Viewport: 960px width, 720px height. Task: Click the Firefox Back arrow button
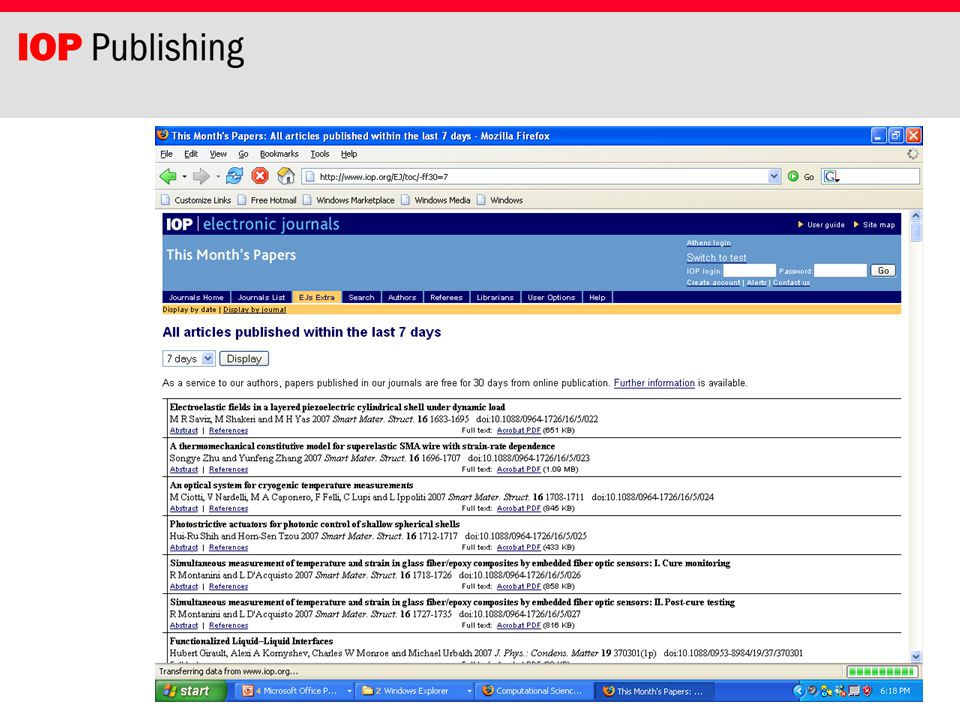click(168, 176)
